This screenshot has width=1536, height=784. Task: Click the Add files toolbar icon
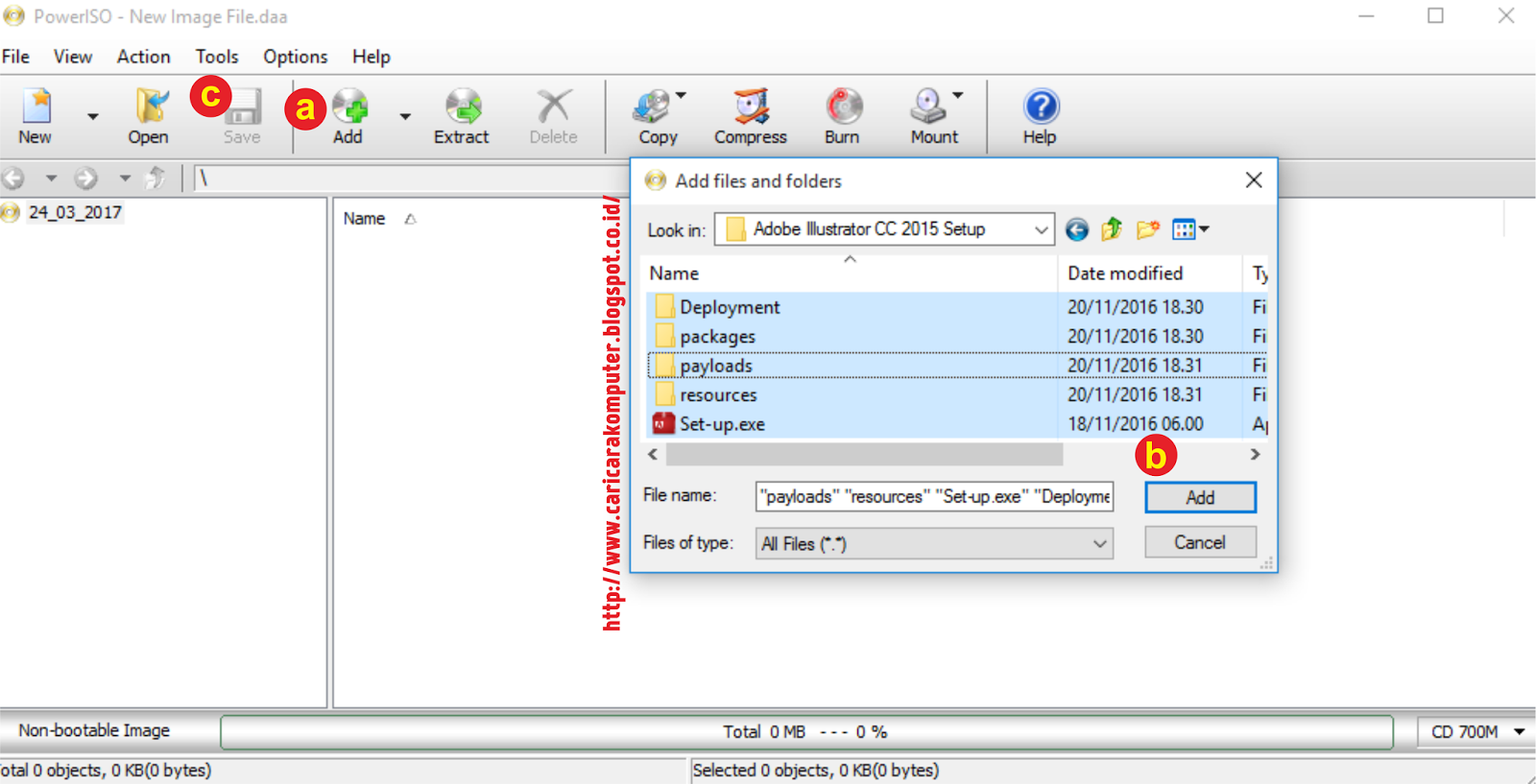349,107
